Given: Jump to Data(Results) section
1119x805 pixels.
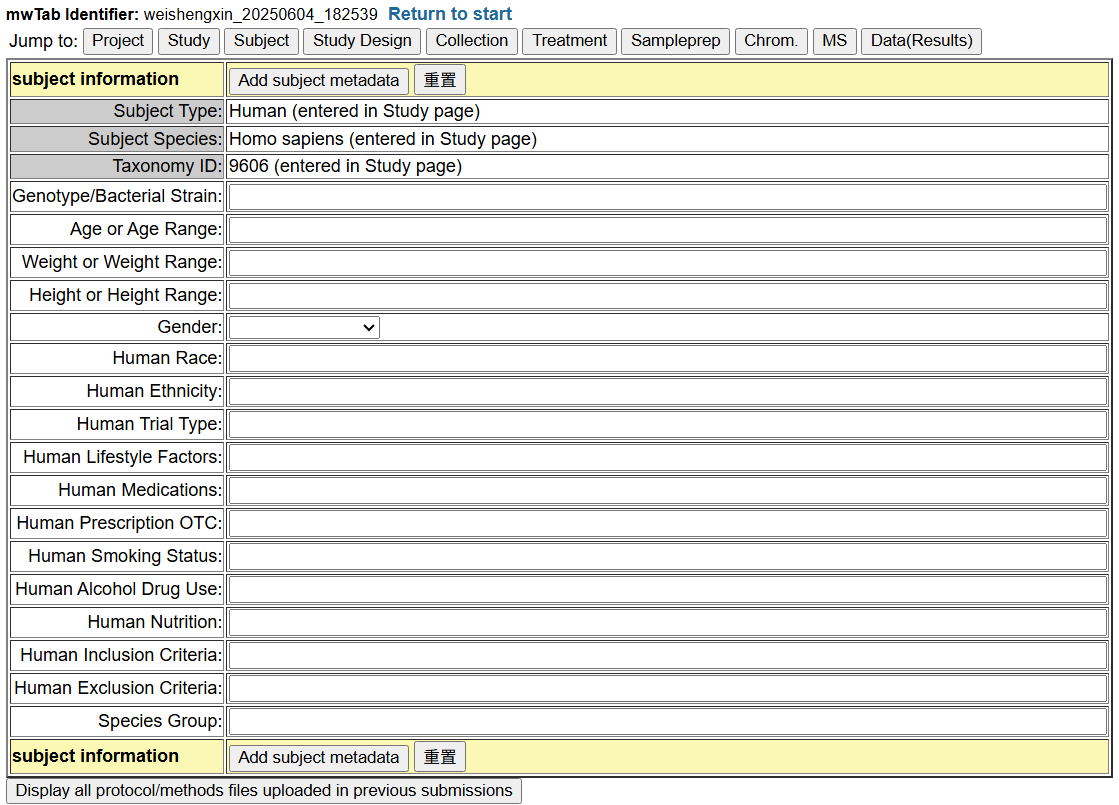Looking at the screenshot, I should pos(921,41).
